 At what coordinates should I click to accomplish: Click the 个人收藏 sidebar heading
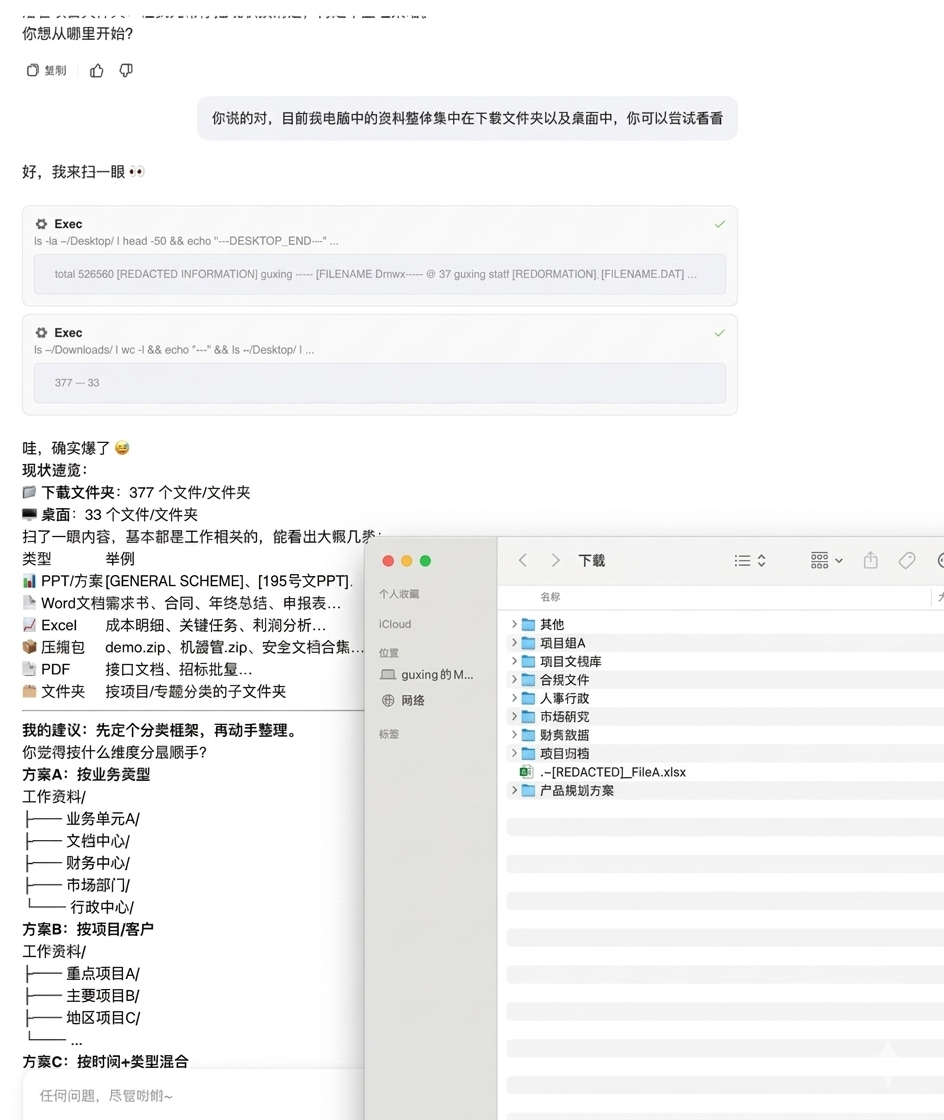pyautogui.click(x=399, y=594)
